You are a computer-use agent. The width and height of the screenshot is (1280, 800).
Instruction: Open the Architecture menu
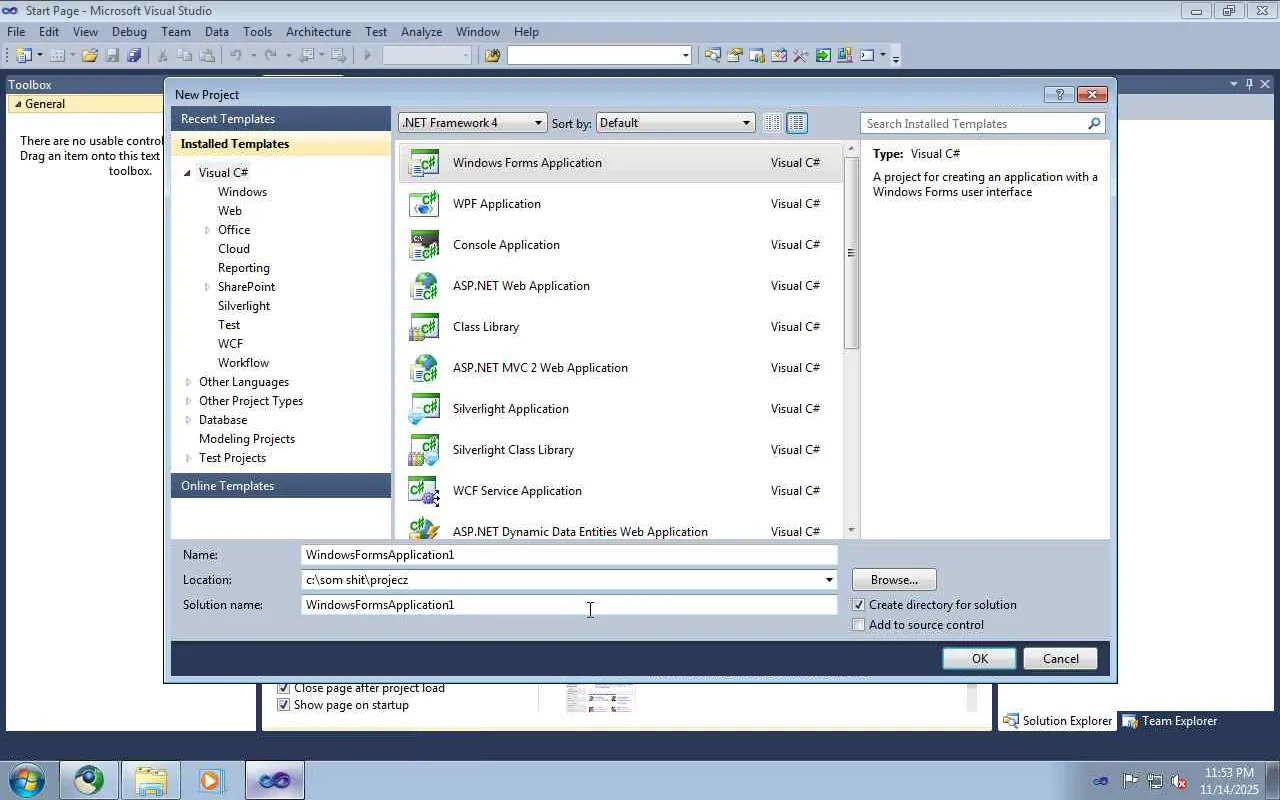point(318,32)
